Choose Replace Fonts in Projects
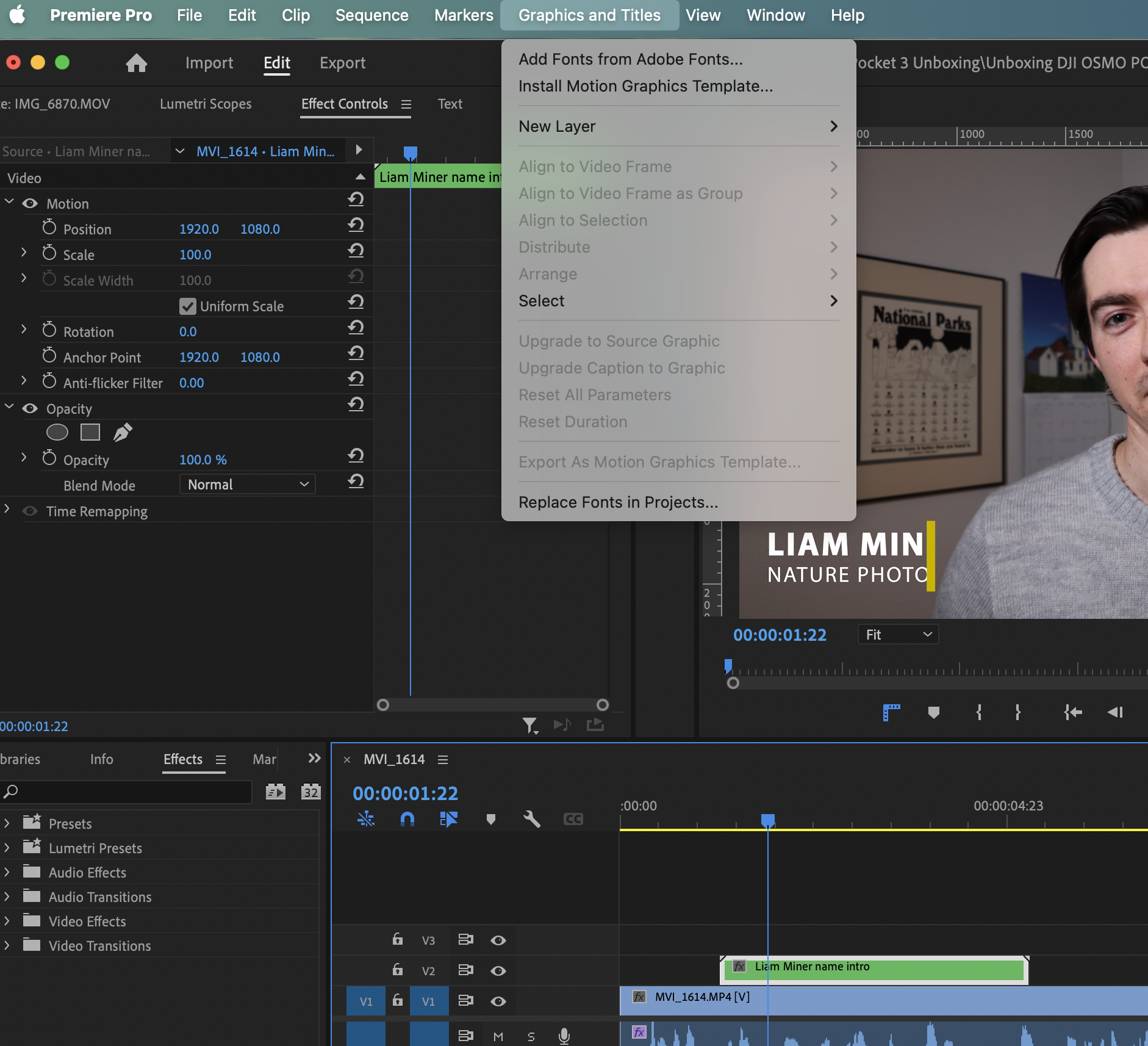 (618, 502)
